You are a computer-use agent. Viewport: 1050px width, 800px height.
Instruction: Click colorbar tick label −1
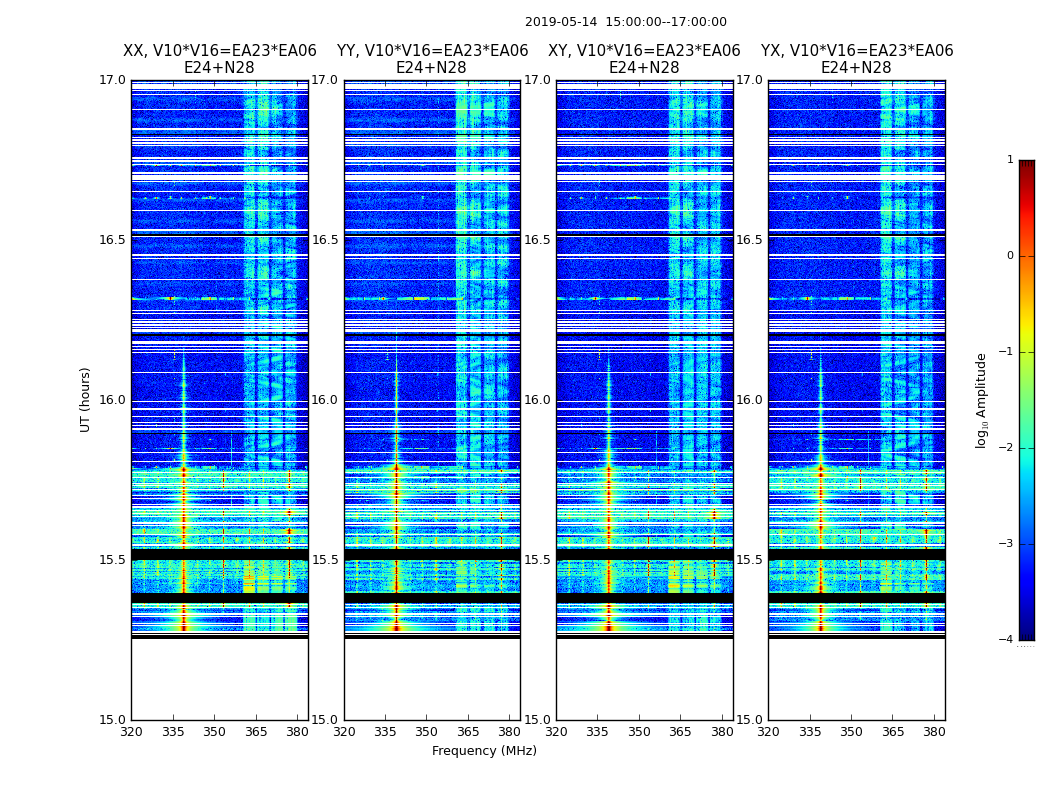click(1006, 351)
